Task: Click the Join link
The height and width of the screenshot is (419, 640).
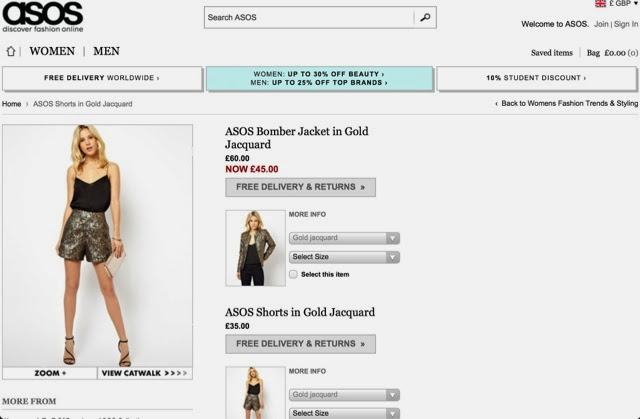Action: tap(601, 24)
